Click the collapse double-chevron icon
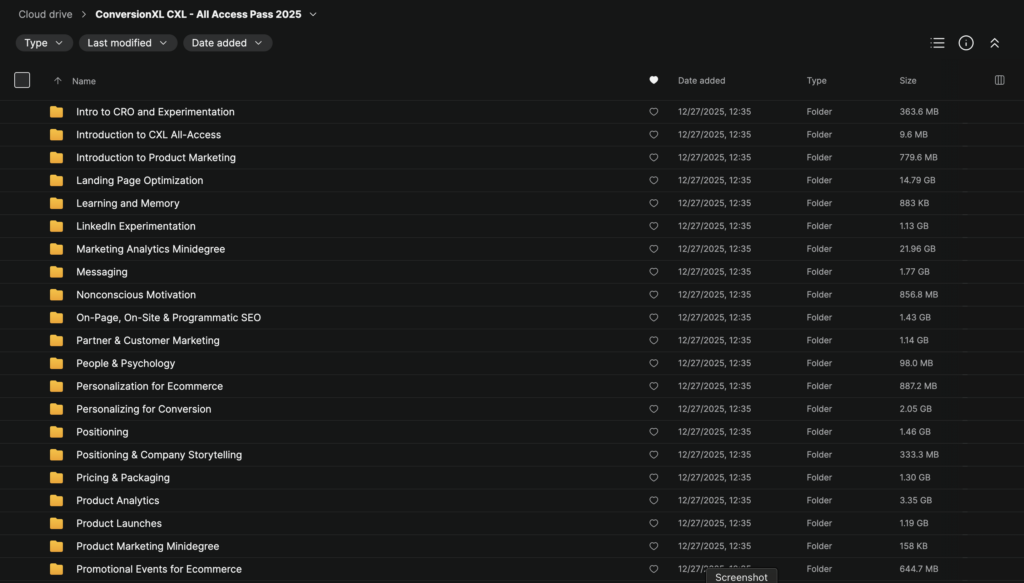 [x=994, y=43]
